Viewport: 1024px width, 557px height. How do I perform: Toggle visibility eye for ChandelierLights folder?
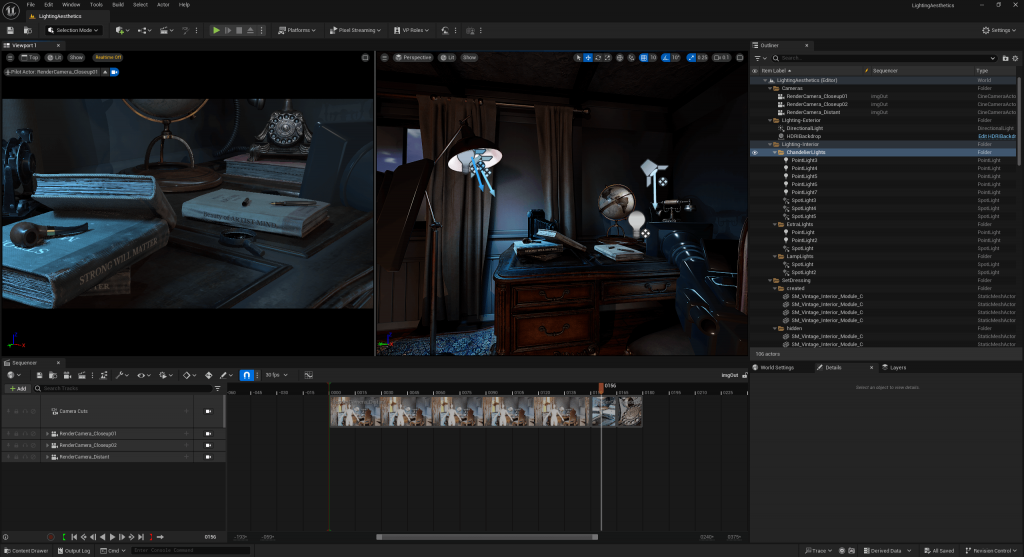[x=755, y=152]
